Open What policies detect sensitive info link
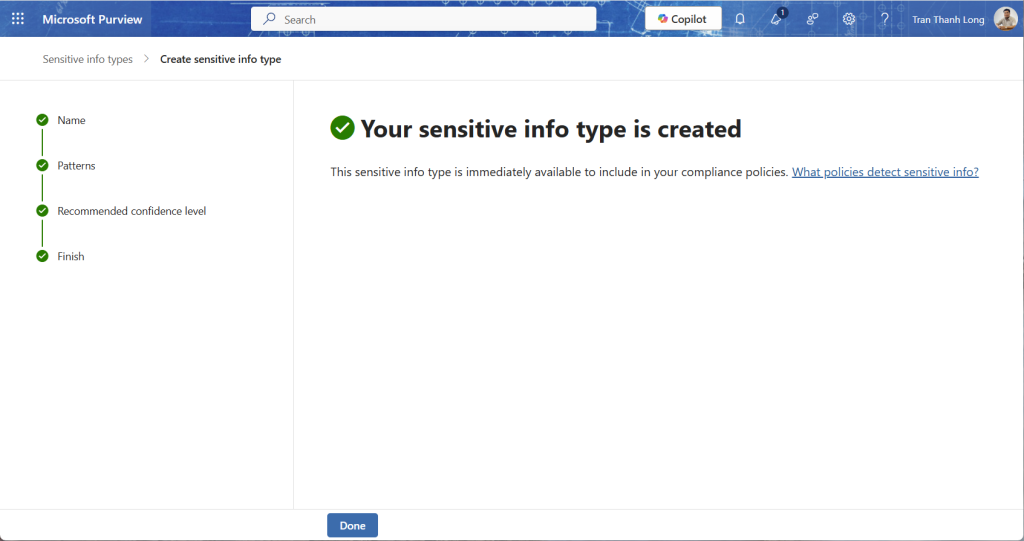 (884, 172)
